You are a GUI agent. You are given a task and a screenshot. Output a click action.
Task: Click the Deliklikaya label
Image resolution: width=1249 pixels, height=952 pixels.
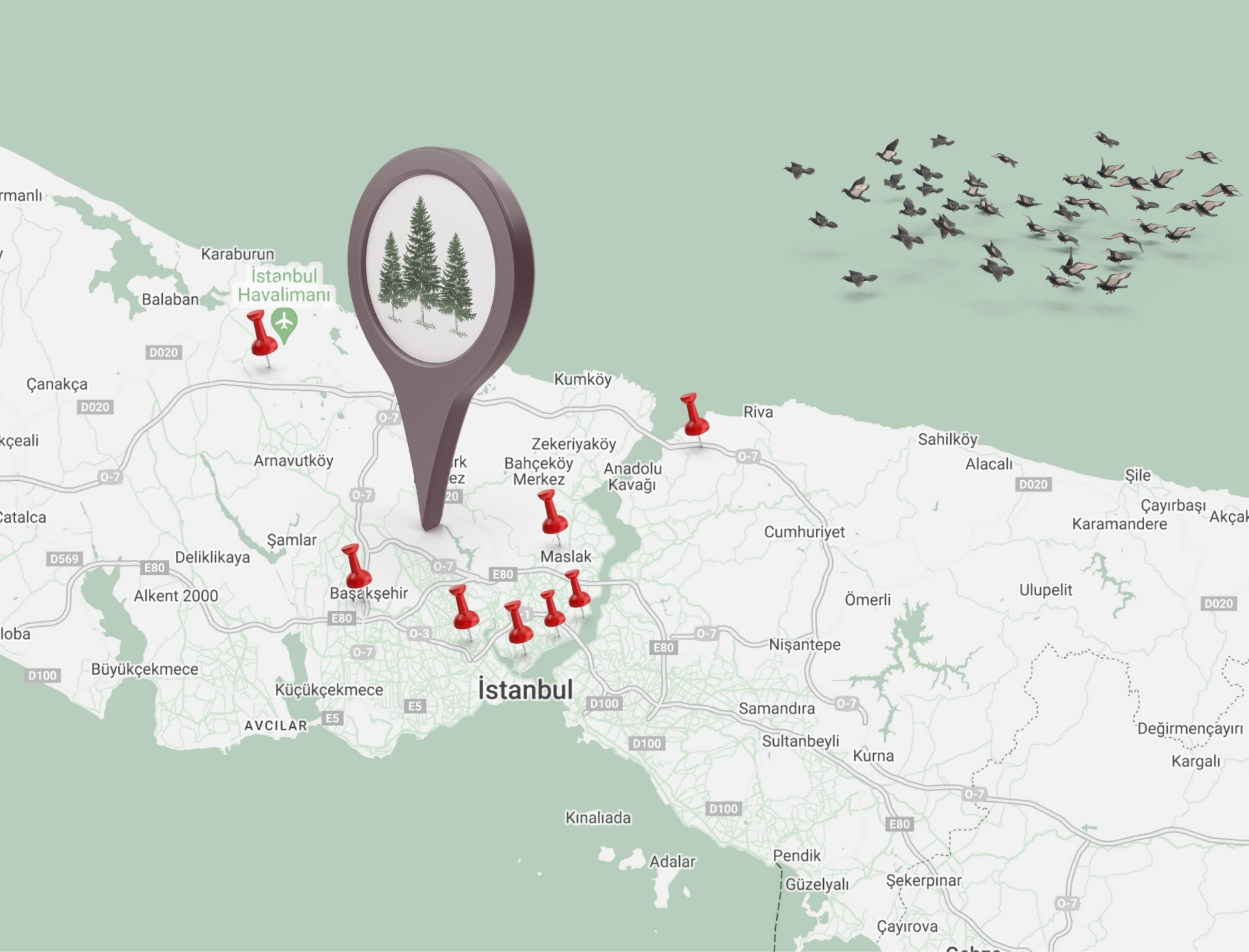point(212,557)
